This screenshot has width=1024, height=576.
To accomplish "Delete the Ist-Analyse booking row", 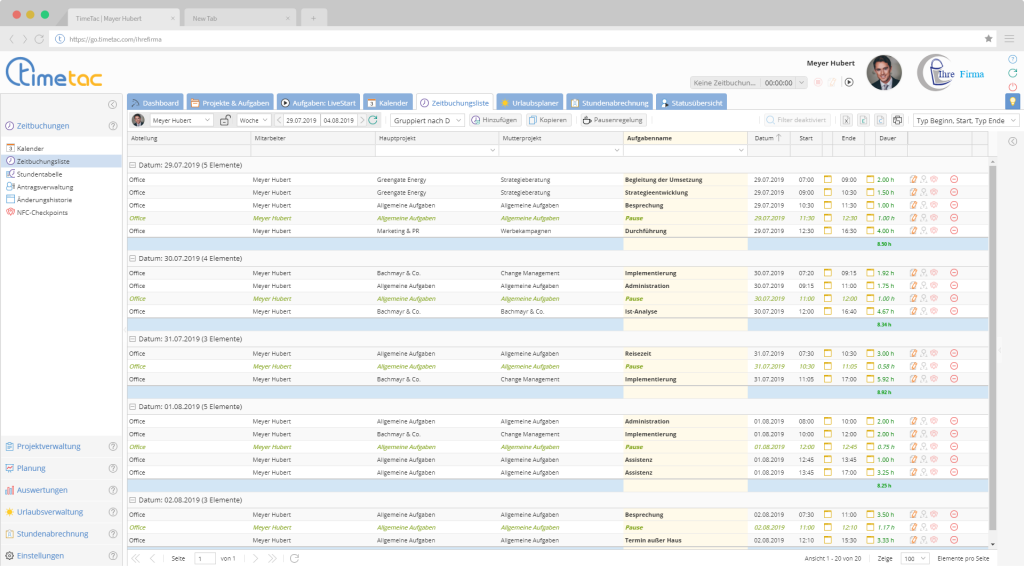I will [x=953, y=312].
